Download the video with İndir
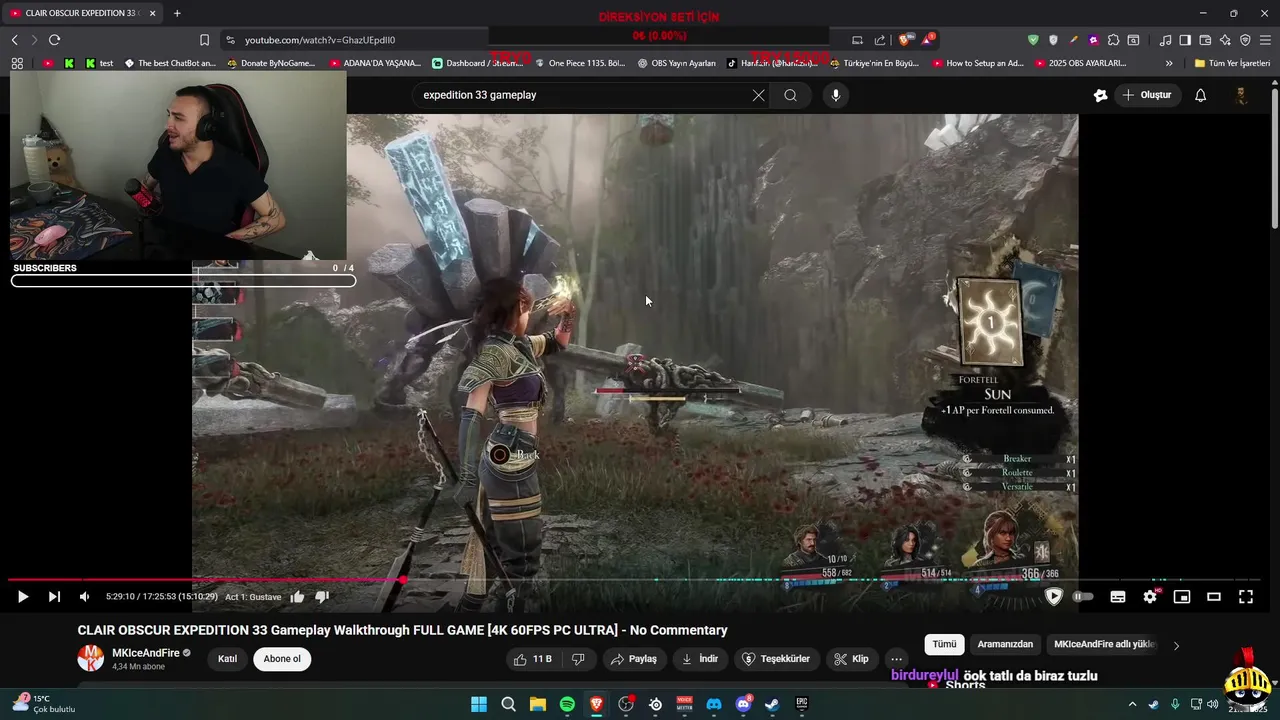Image resolution: width=1280 pixels, height=720 pixels. coord(700,659)
